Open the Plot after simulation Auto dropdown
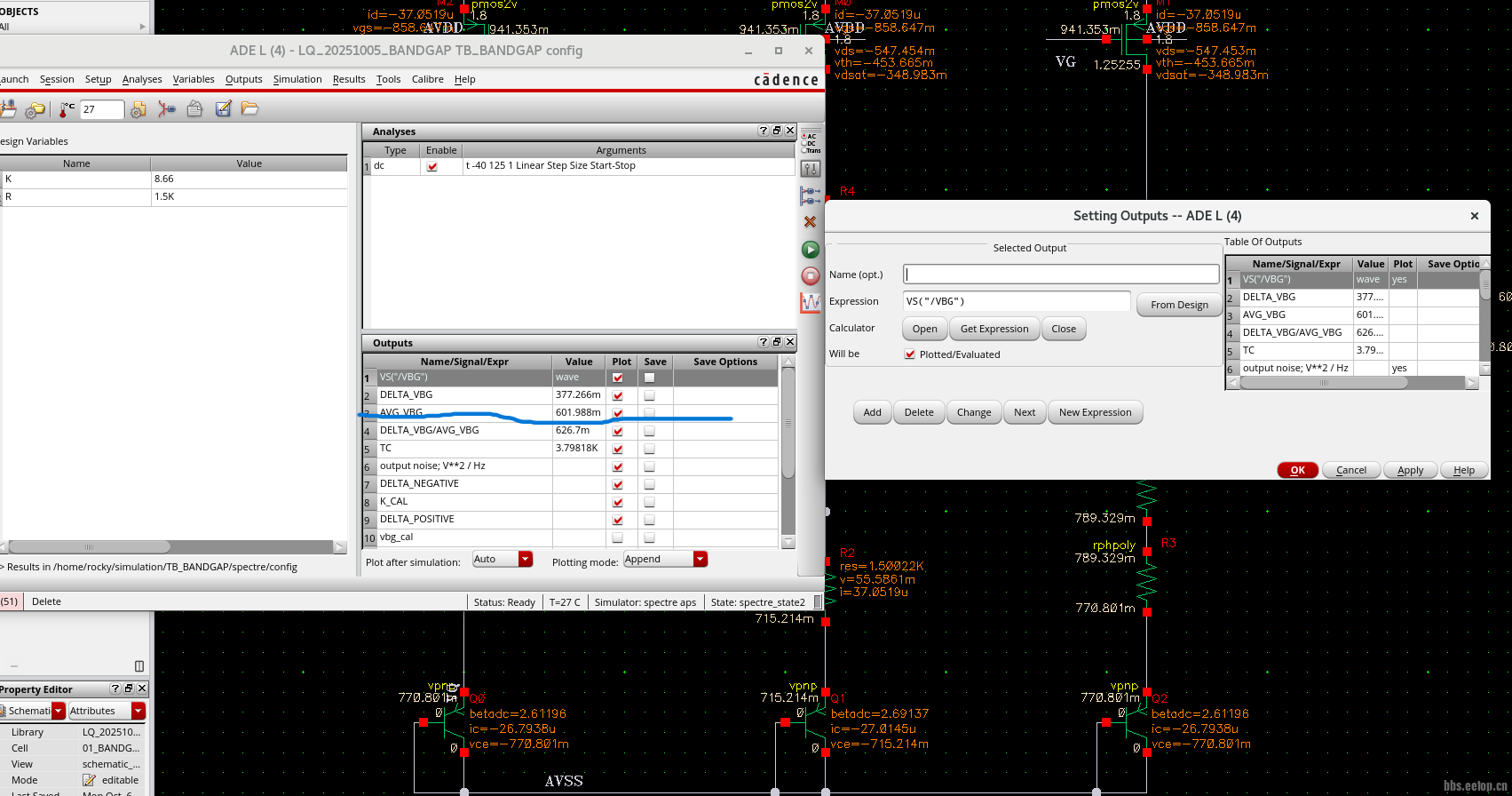The image size is (1512, 796). [x=525, y=559]
